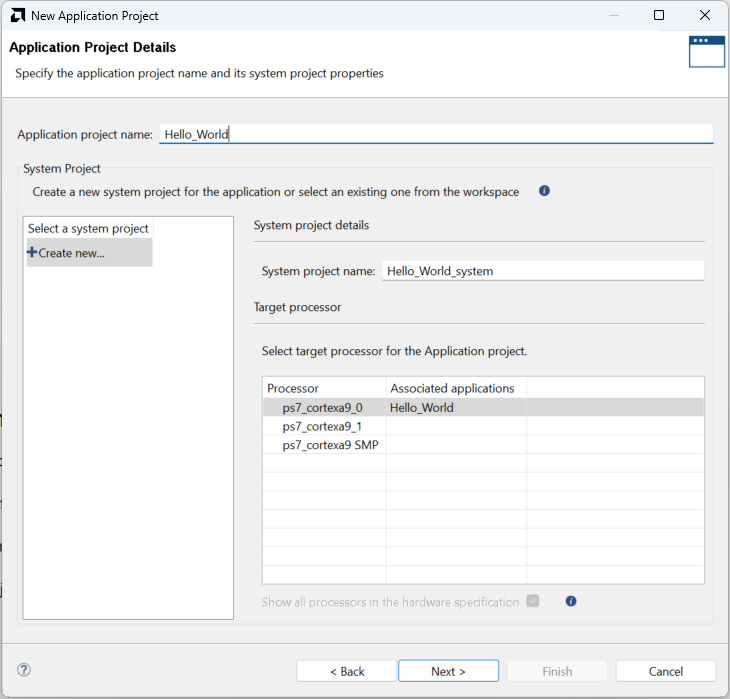Select ps7_cortexa9_0 processor row
This screenshot has height=699, width=730.
tap(323, 407)
